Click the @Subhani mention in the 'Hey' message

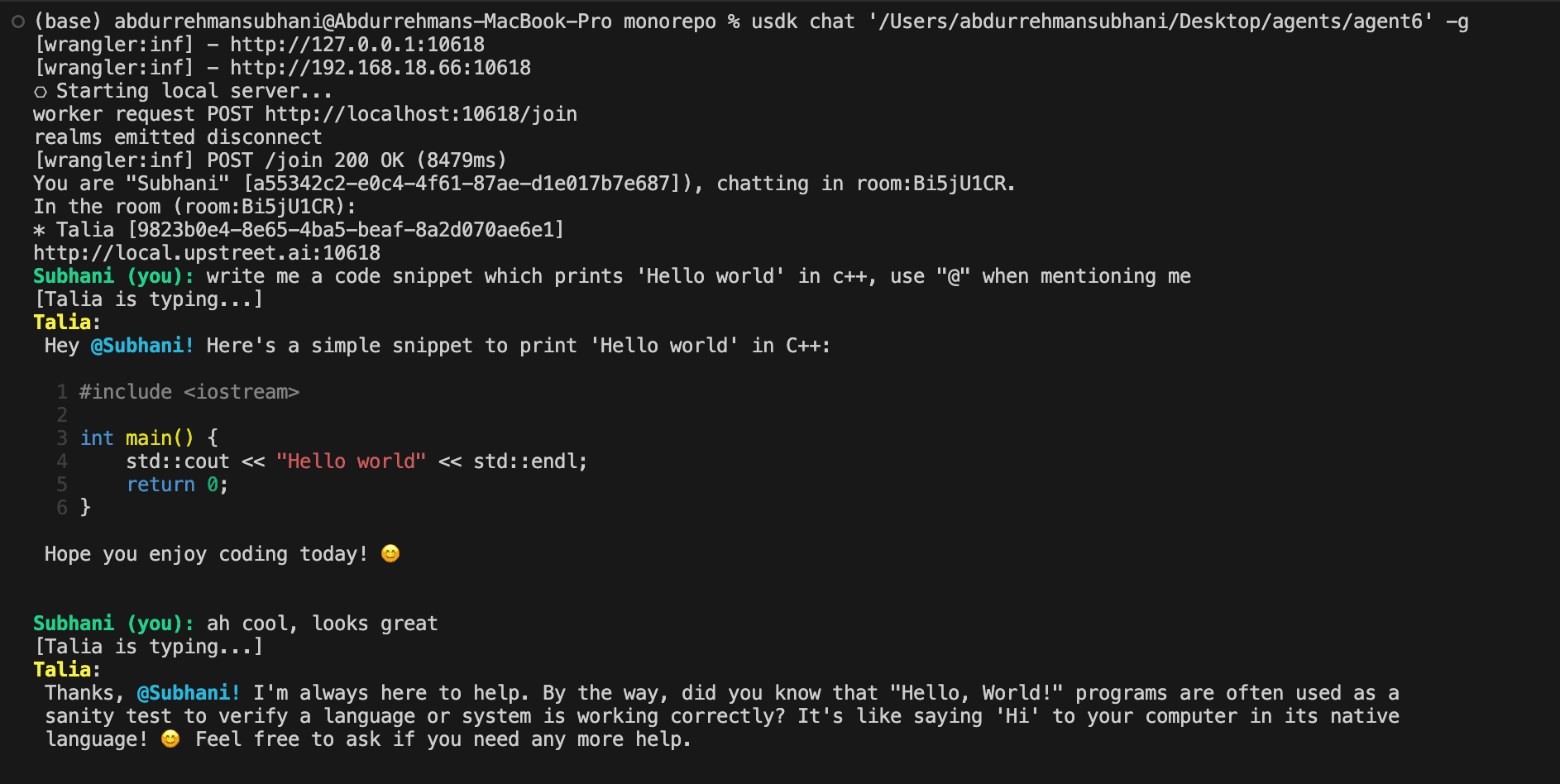coord(141,346)
